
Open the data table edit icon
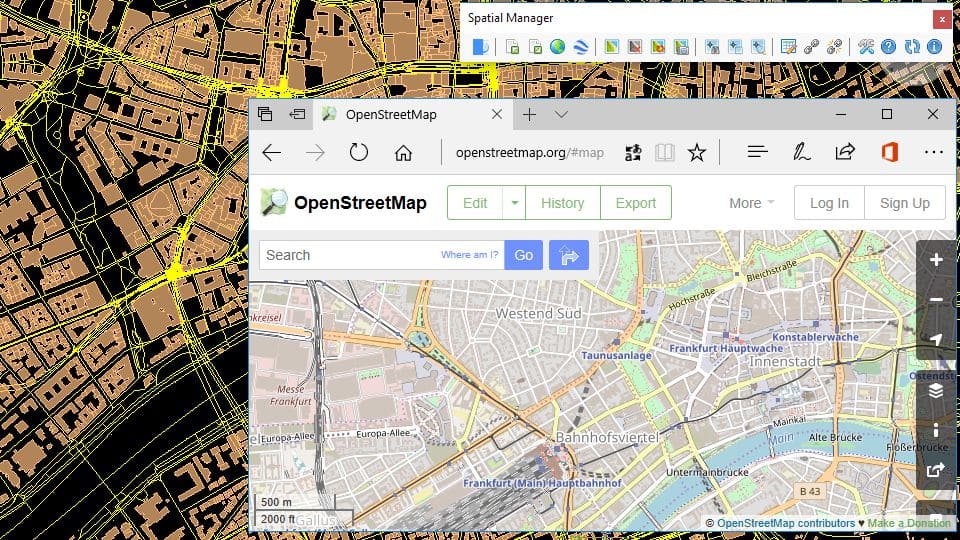pyautogui.click(x=789, y=47)
